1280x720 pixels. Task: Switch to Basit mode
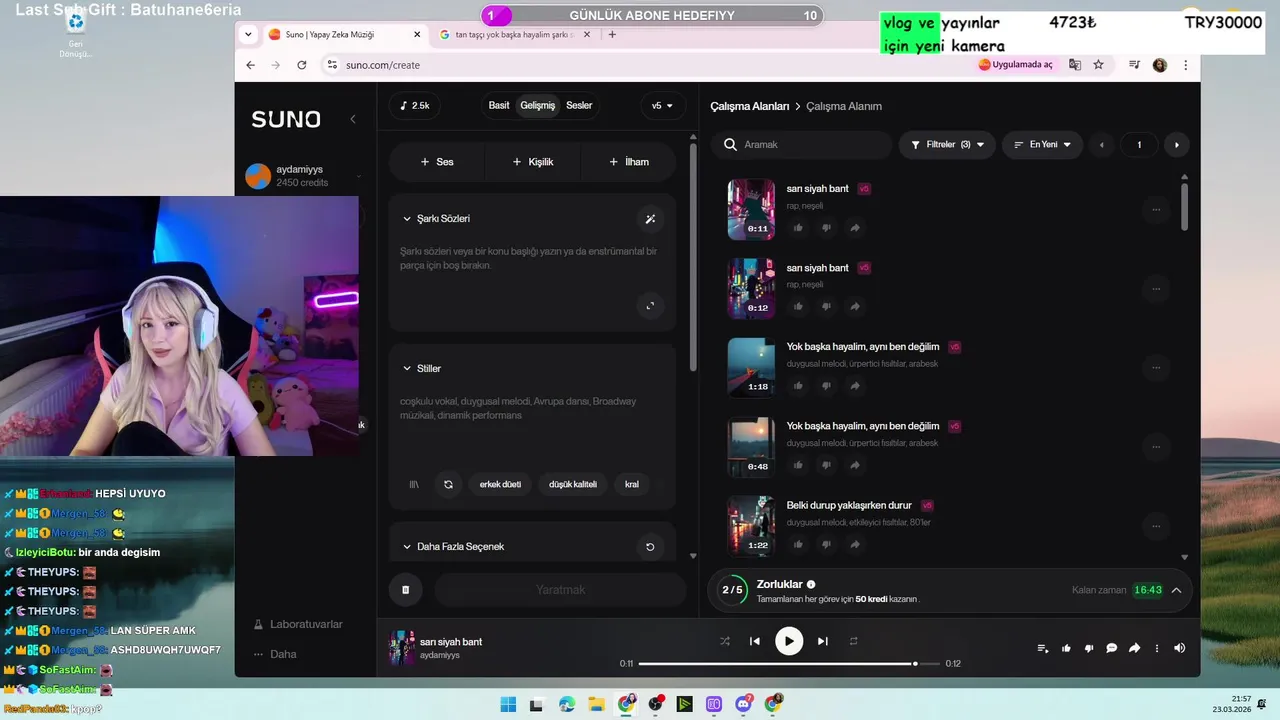pyautogui.click(x=499, y=105)
